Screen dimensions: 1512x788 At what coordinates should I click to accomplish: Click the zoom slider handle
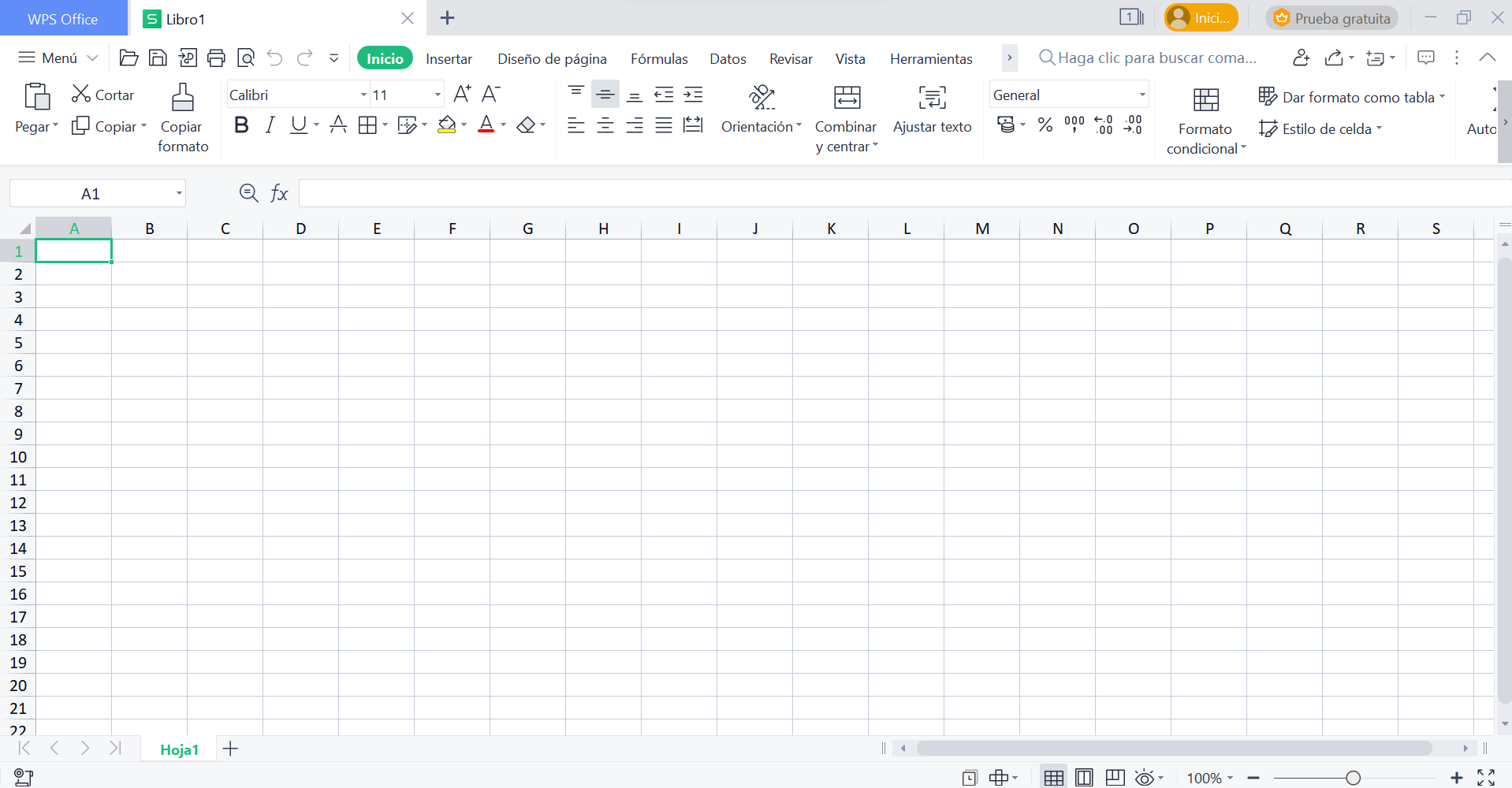[1353, 778]
